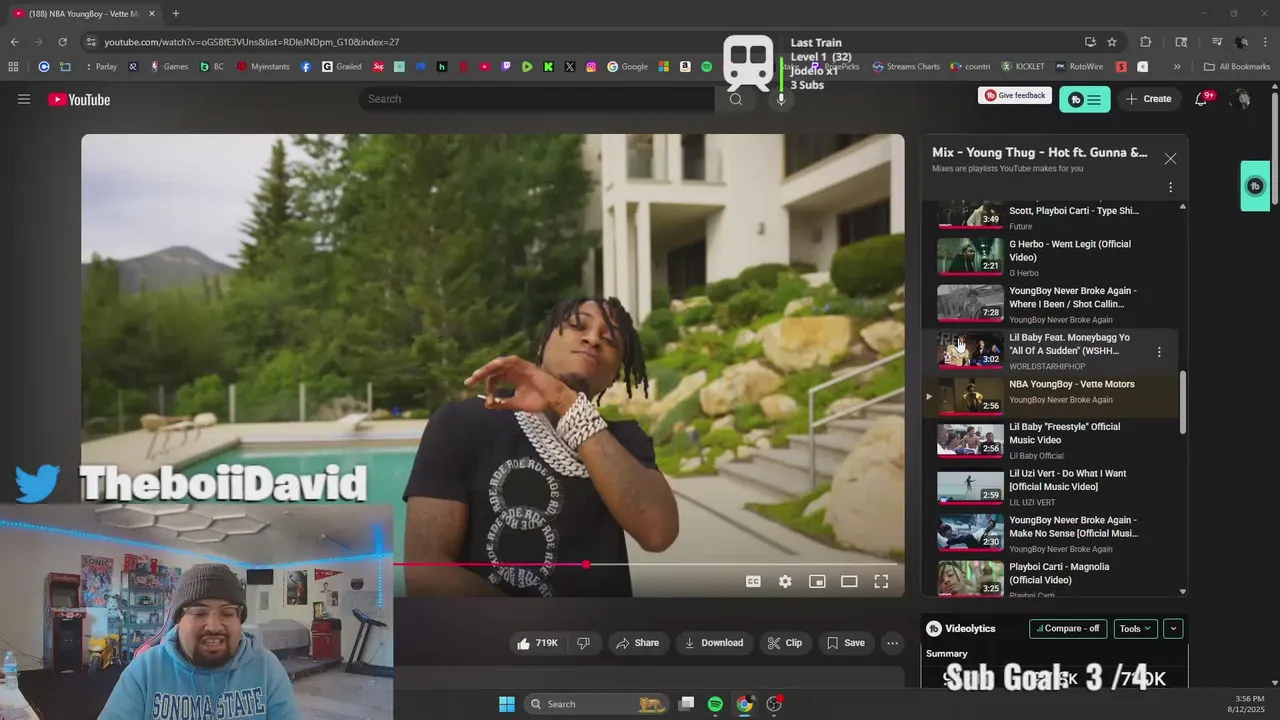This screenshot has height=720, width=1280.
Task: Open Mix playlist options three-dot menu
Action: (x=1170, y=187)
